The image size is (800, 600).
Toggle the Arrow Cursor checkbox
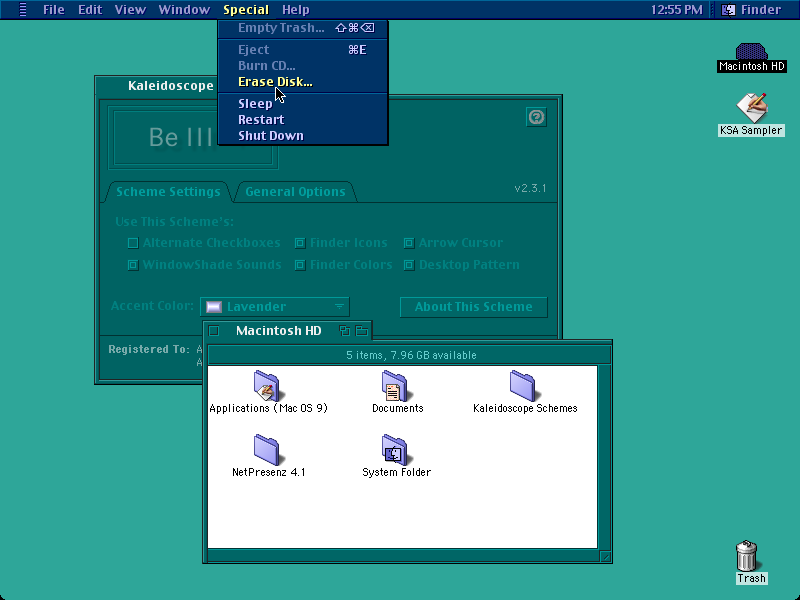point(409,243)
